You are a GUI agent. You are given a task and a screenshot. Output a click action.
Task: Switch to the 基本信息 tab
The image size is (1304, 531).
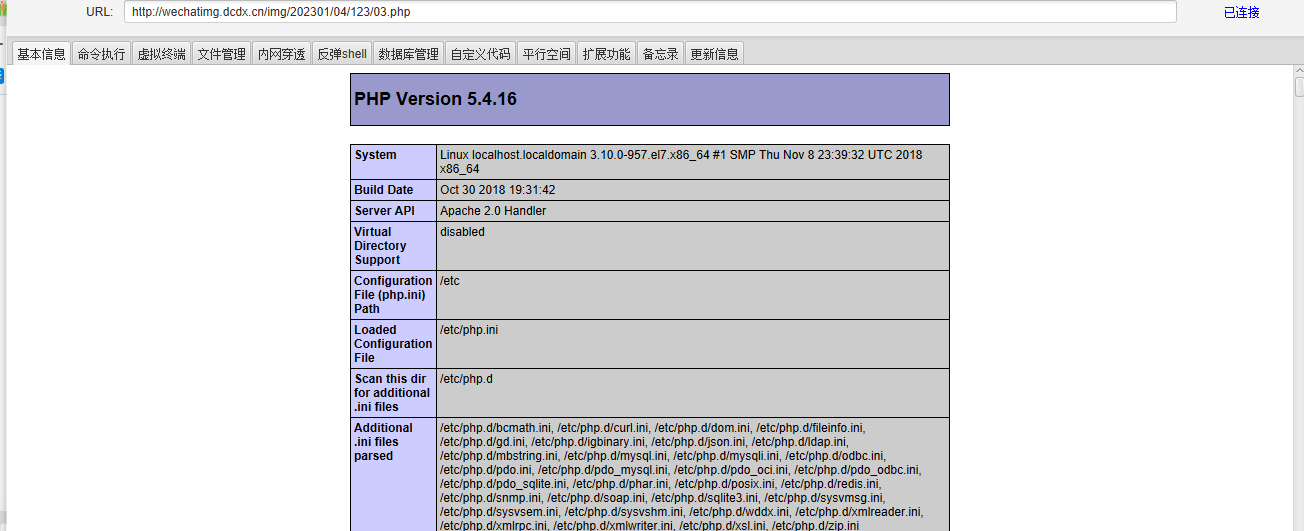pyautogui.click(x=41, y=54)
